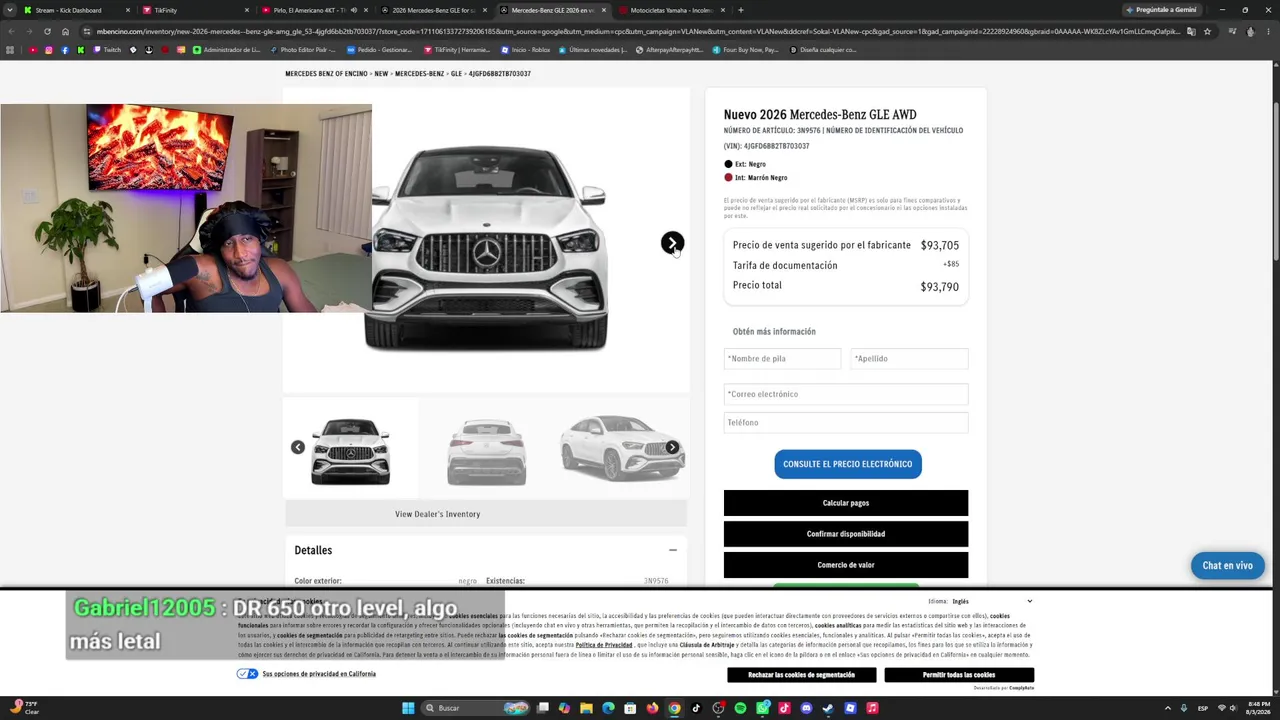
Task: Open taskbar clock showing 8:48 PM
Action: click(1258, 708)
